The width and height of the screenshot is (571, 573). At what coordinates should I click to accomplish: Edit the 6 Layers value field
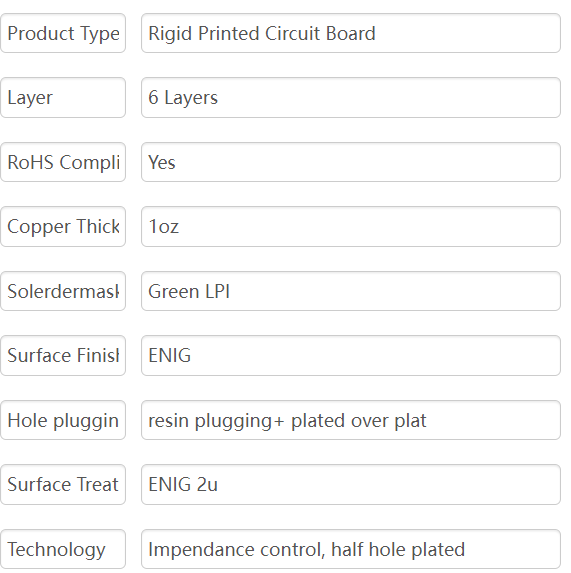(351, 98)
